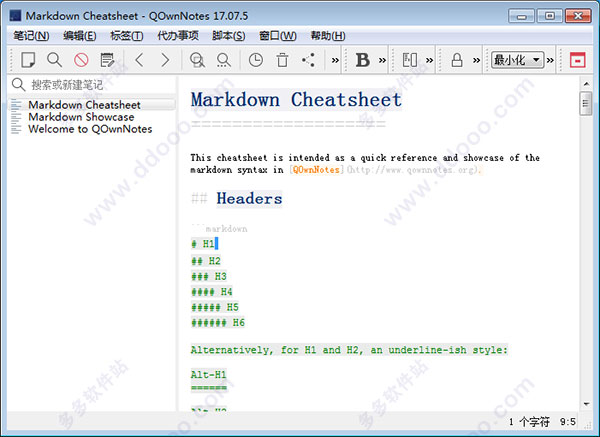Screen dimensions: 600x437
Task: Select the Welcome to QOwnNotes note
Action: click(92, 129)
